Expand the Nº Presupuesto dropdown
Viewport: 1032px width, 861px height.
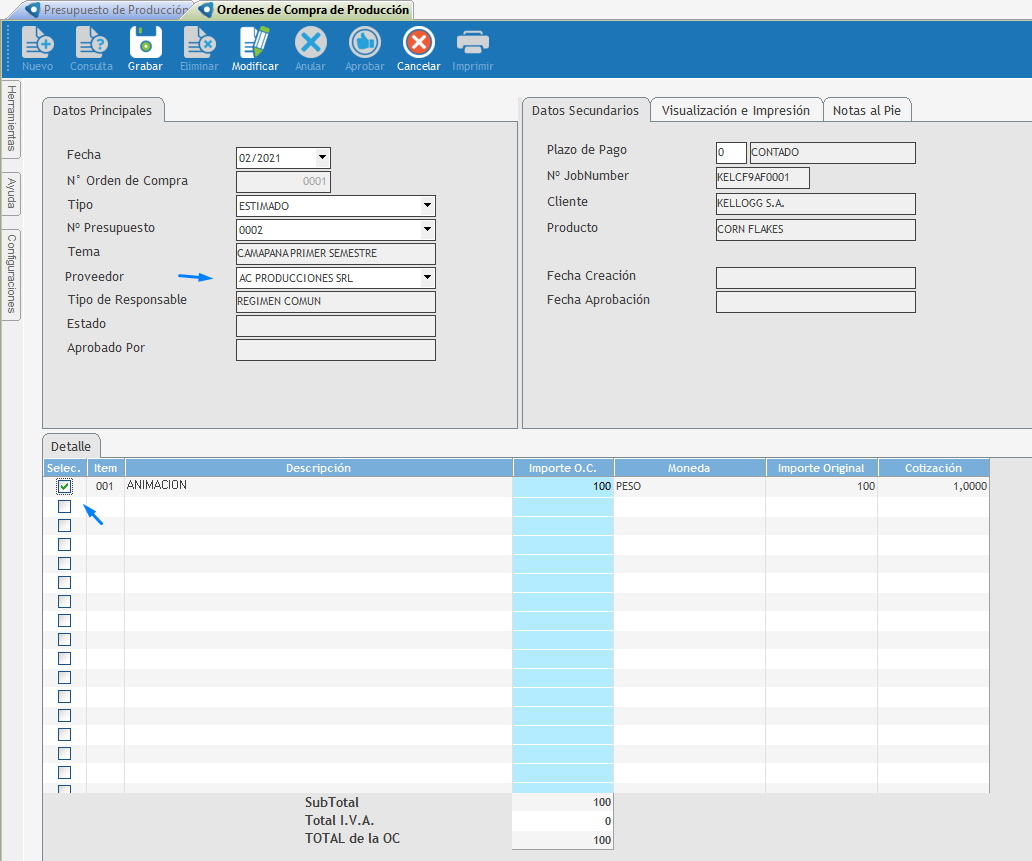(x=427, y=230)
